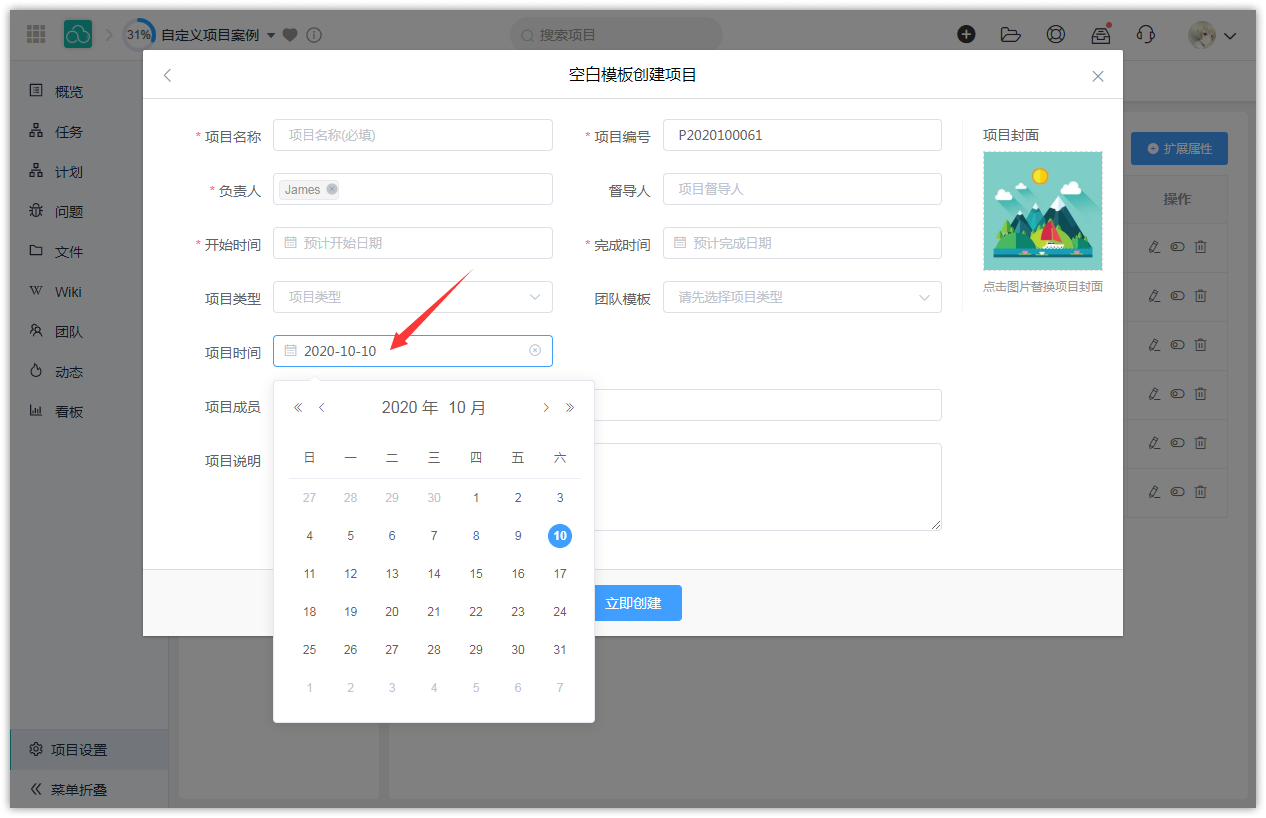The height and width of the screenshot is (818, 1266).
Task: Toggle the third row switch icon
Action: [x=1178, y=345]
